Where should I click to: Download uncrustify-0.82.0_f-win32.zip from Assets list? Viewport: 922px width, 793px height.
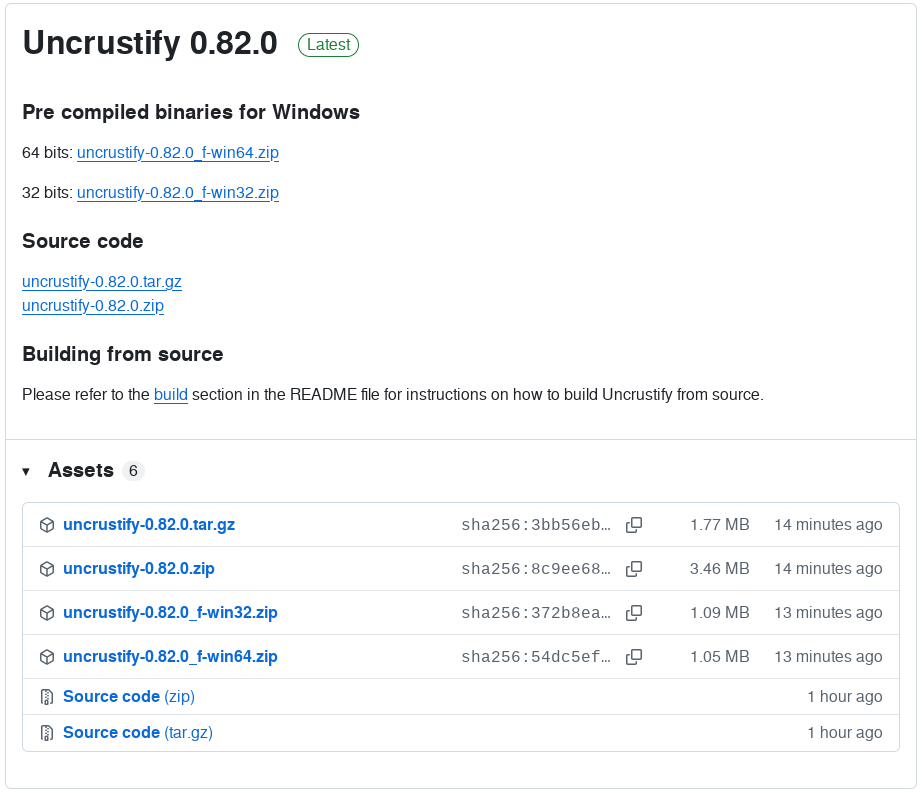[170, 613]
